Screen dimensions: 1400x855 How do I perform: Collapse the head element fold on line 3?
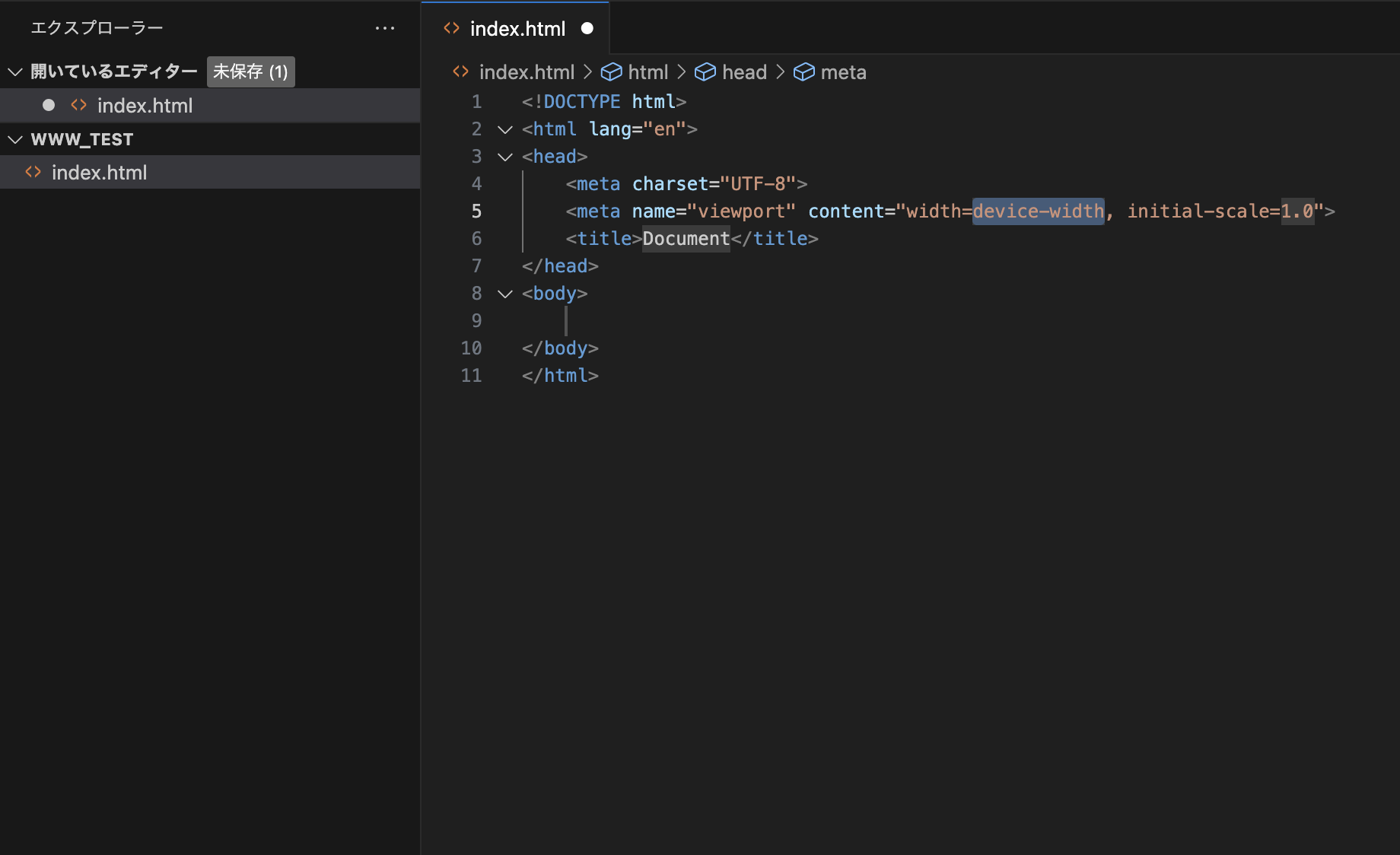504,157
